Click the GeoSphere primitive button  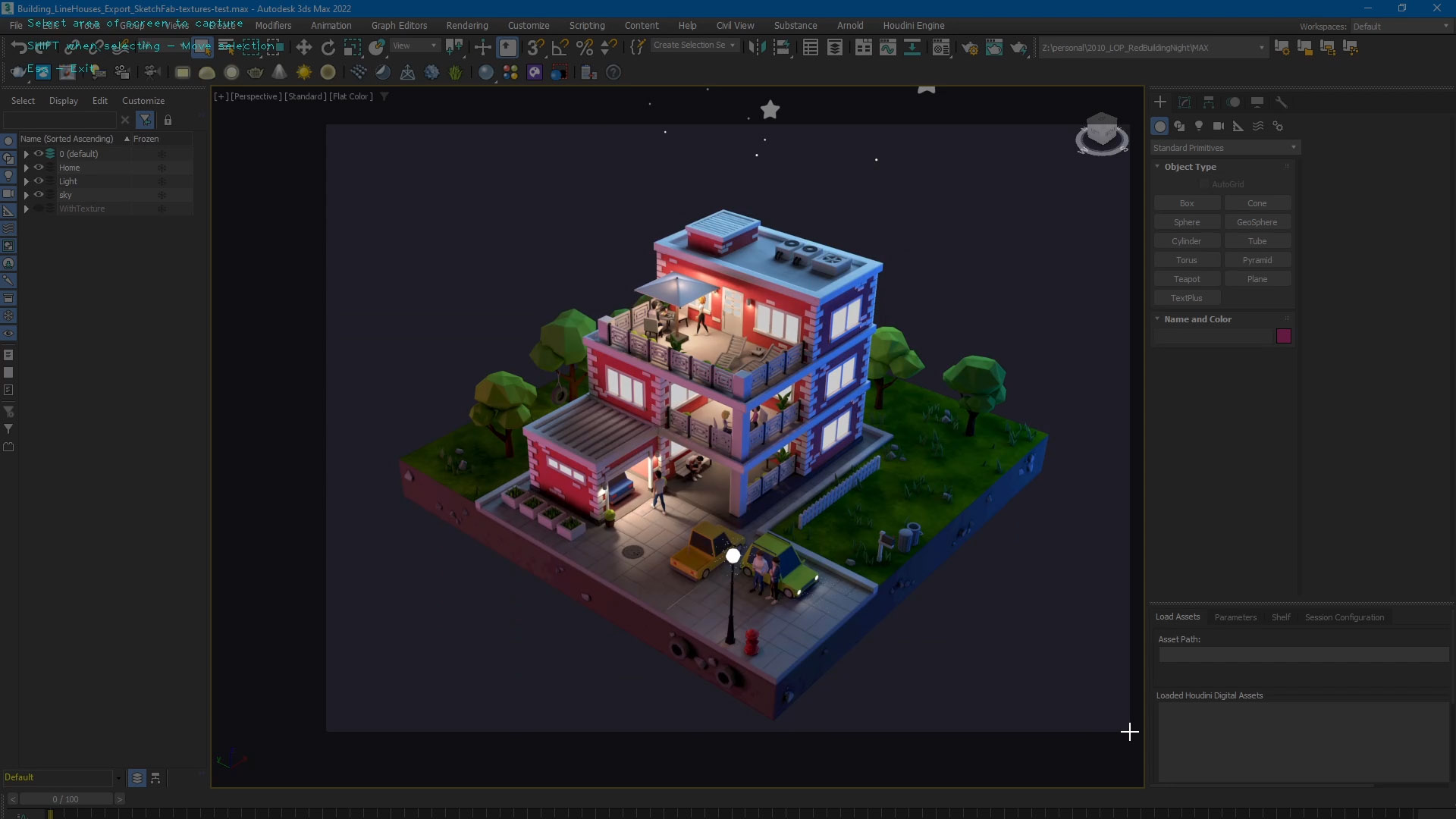(1257, 222)
